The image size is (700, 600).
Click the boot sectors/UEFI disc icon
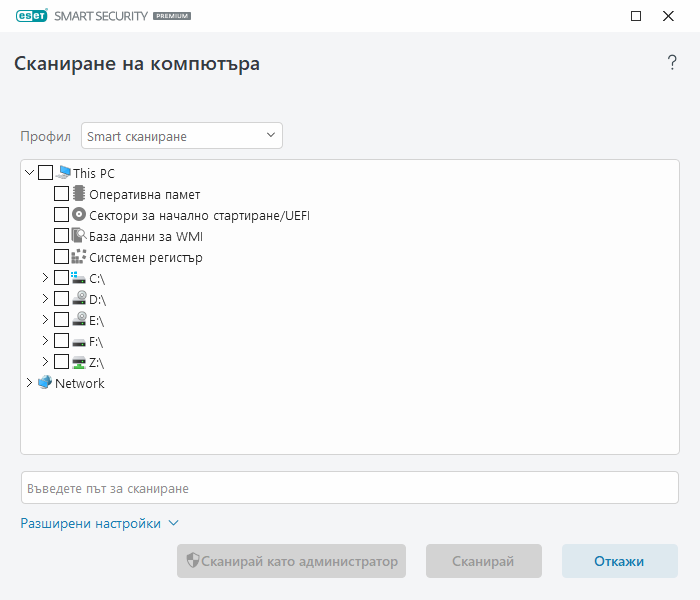pos(79,215)
